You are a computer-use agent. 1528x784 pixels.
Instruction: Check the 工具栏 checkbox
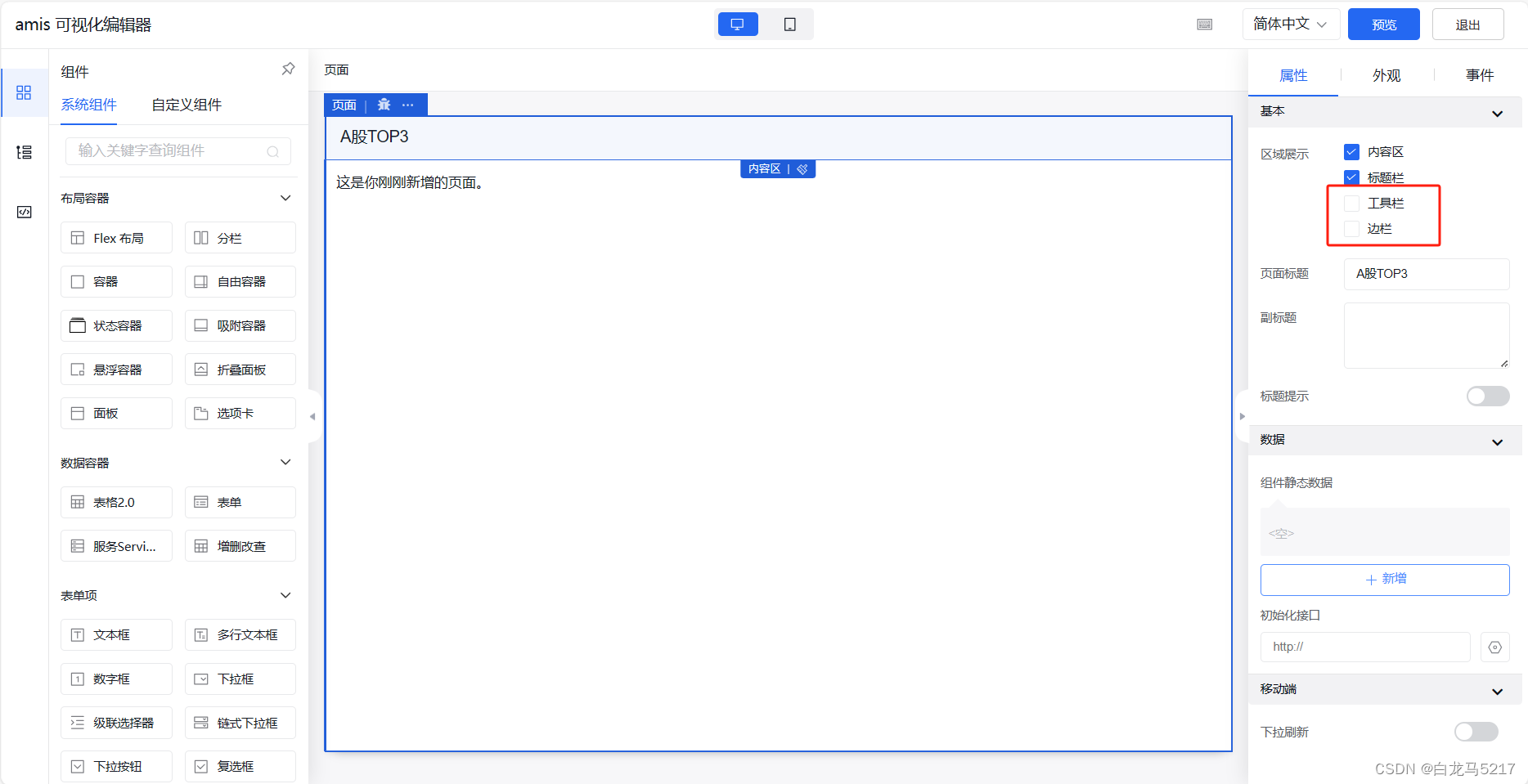1351,203
